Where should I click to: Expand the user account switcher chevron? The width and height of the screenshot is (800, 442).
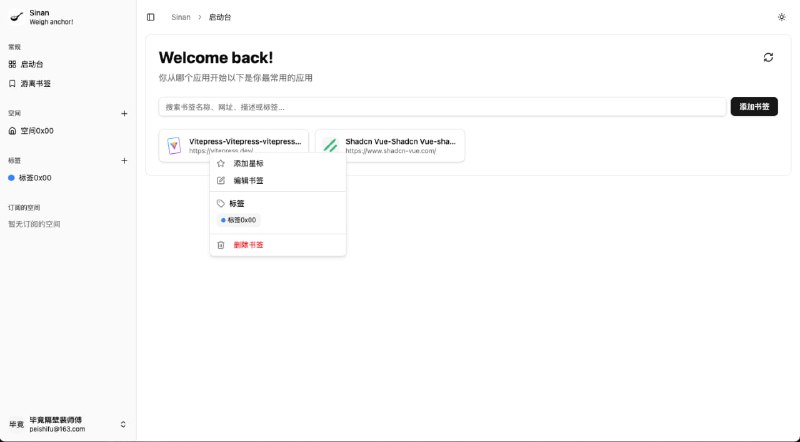(x=123, y=425)
